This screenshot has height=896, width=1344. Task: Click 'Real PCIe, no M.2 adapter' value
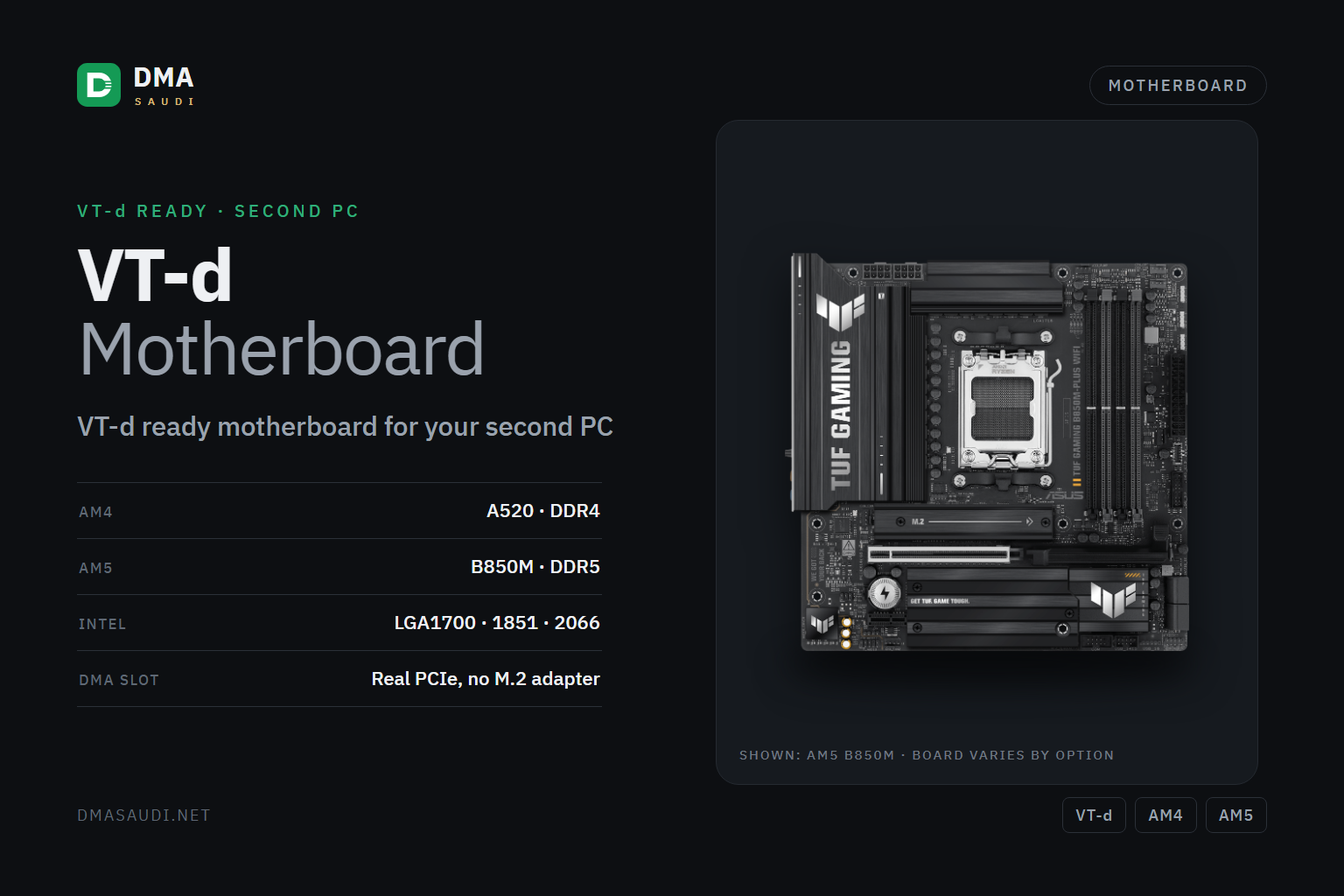coord(486,679)
